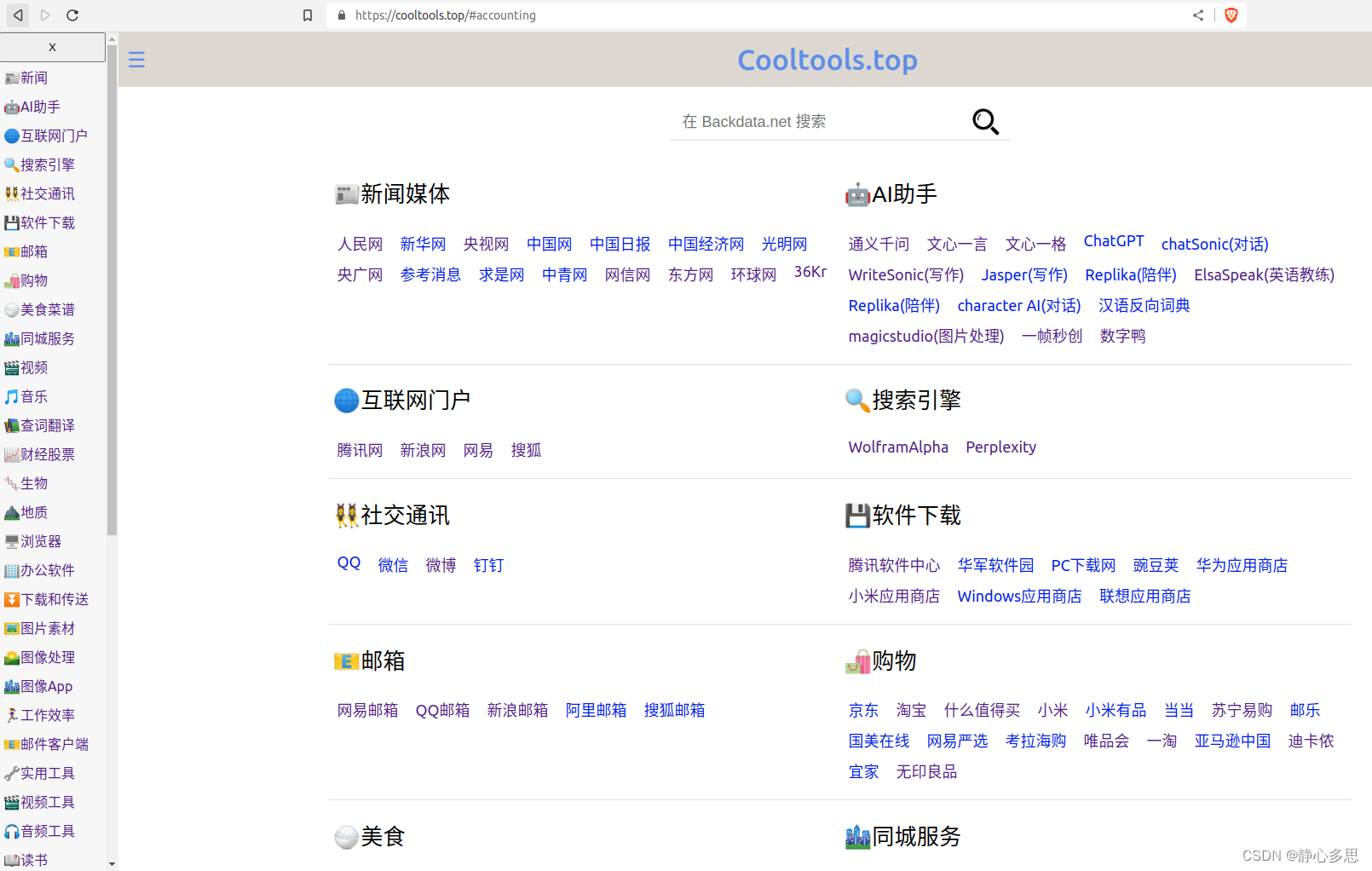Choose 地质 in the sidebar
The image size is (1372, 871).
pos(26,512)
